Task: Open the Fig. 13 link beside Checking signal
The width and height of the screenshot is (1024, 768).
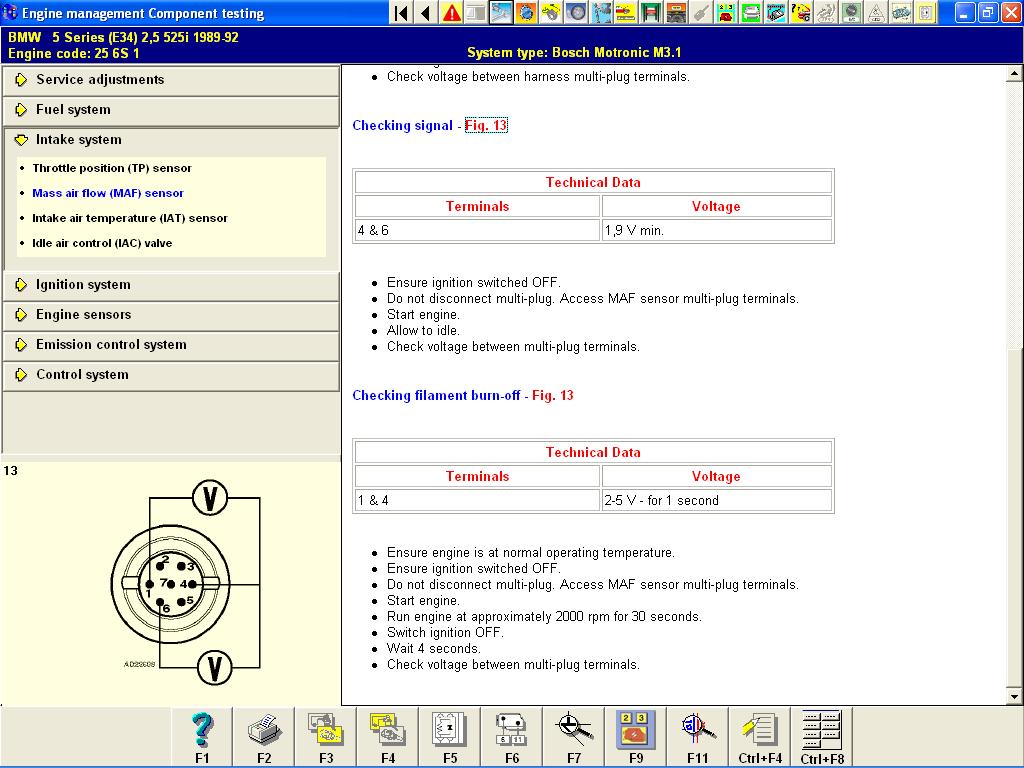Action: click(x=486, y=125)
